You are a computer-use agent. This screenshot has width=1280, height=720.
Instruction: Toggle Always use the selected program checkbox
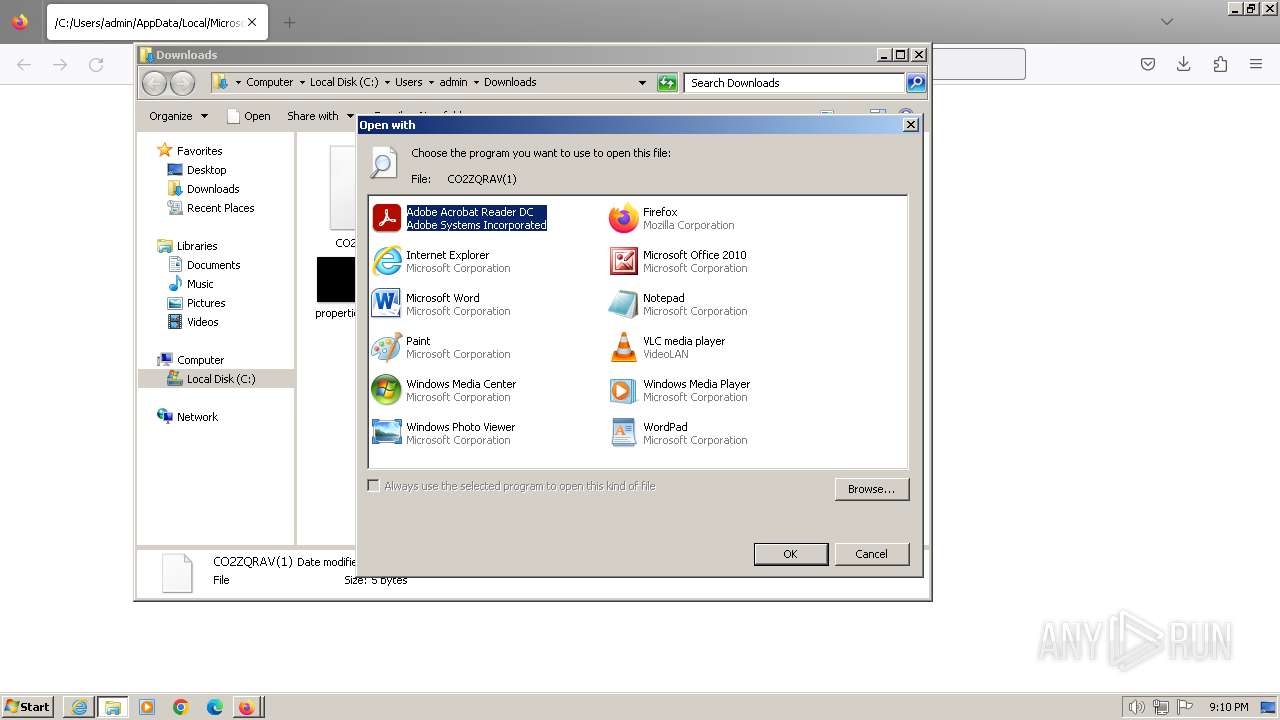[x=374, y=486]
